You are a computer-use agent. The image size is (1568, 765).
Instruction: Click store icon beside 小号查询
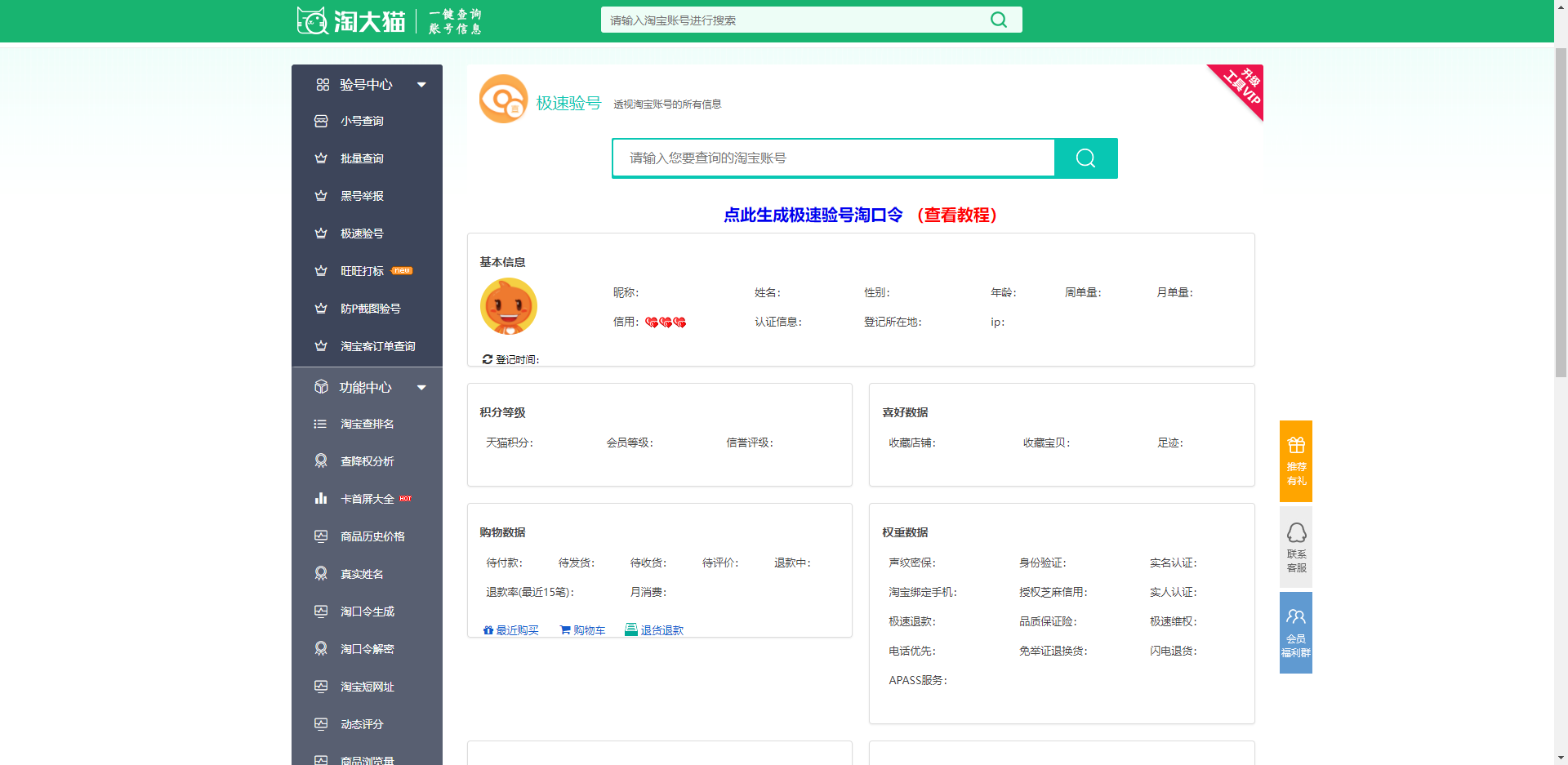click(x=321, y=121)
